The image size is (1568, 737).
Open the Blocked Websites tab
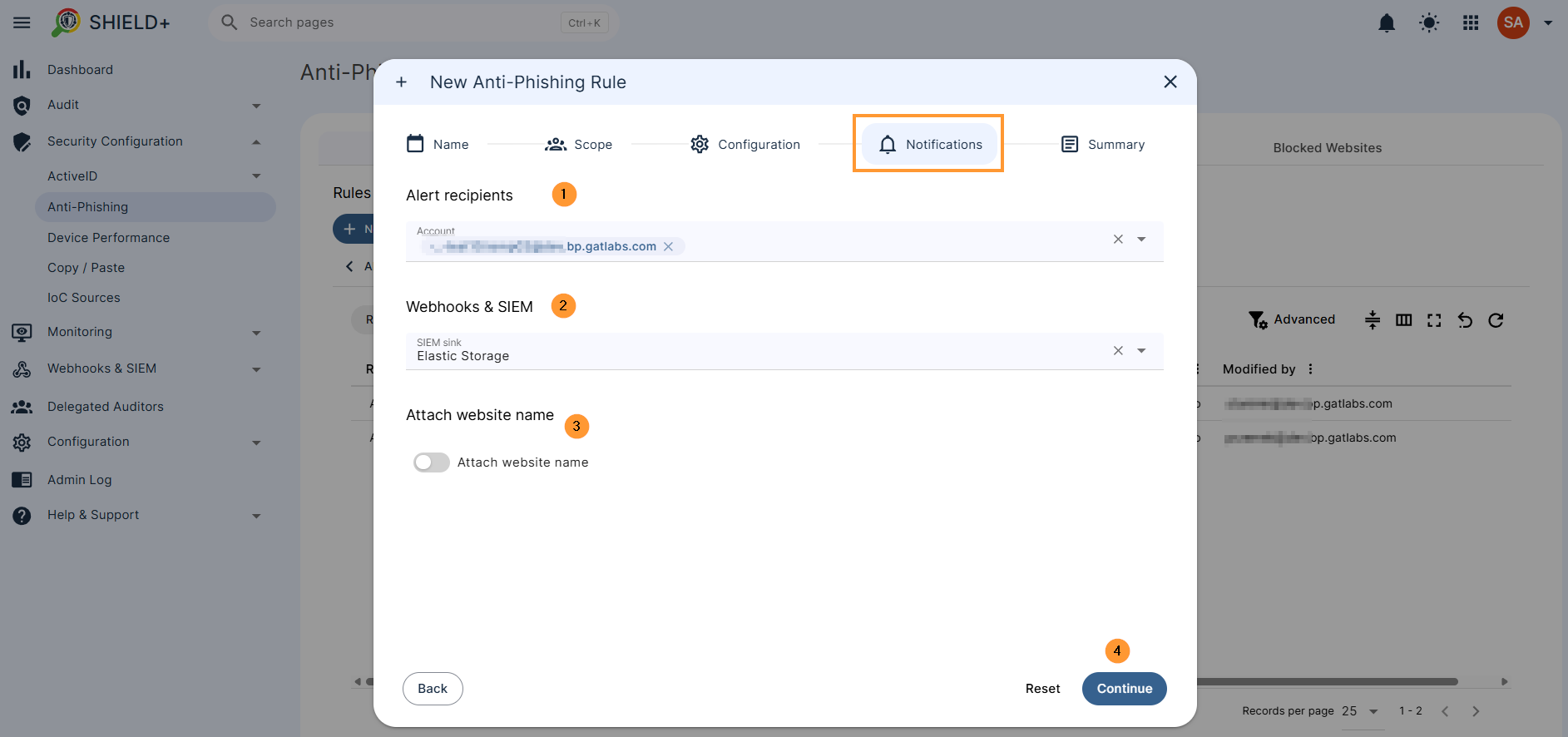[1327, 148]
